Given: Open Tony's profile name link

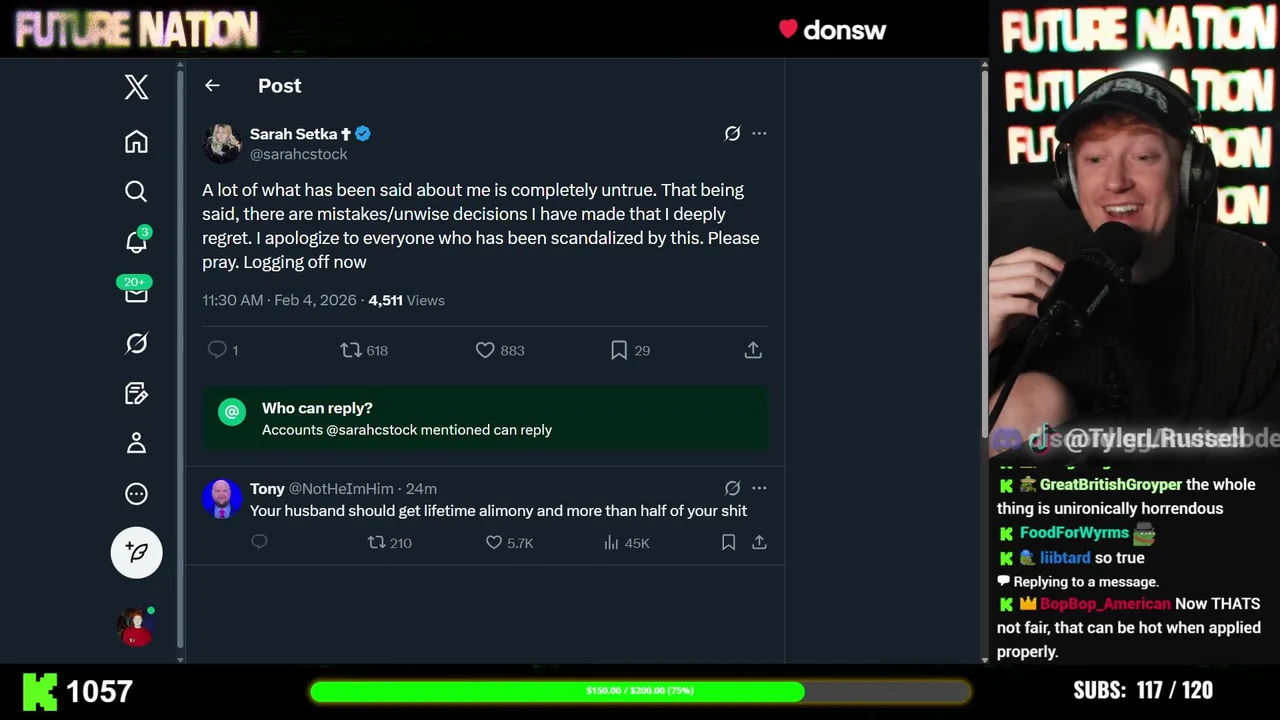Looking at the screenshot, I should coord(267,488).
